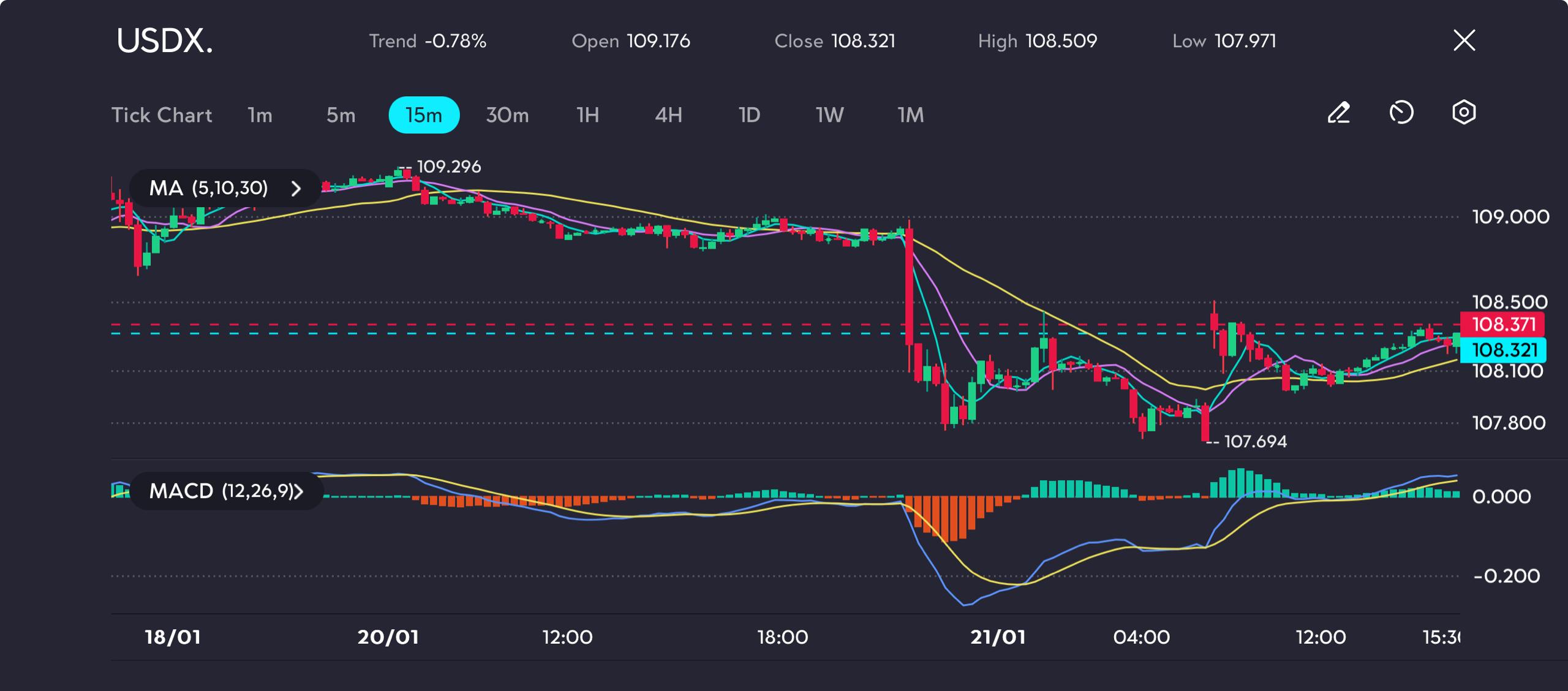The width and height of the screenshot is (1568, 691).
Task: Click the 20/01 date label
Action: [388, 637]
